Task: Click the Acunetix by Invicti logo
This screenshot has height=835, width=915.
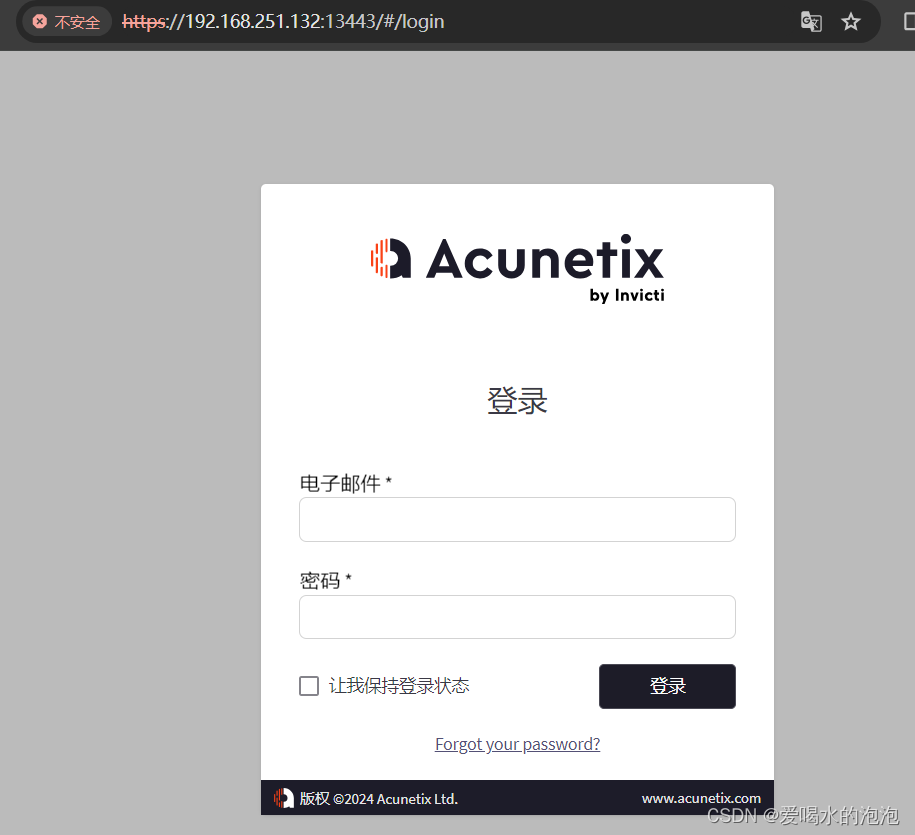Action: 518,269
